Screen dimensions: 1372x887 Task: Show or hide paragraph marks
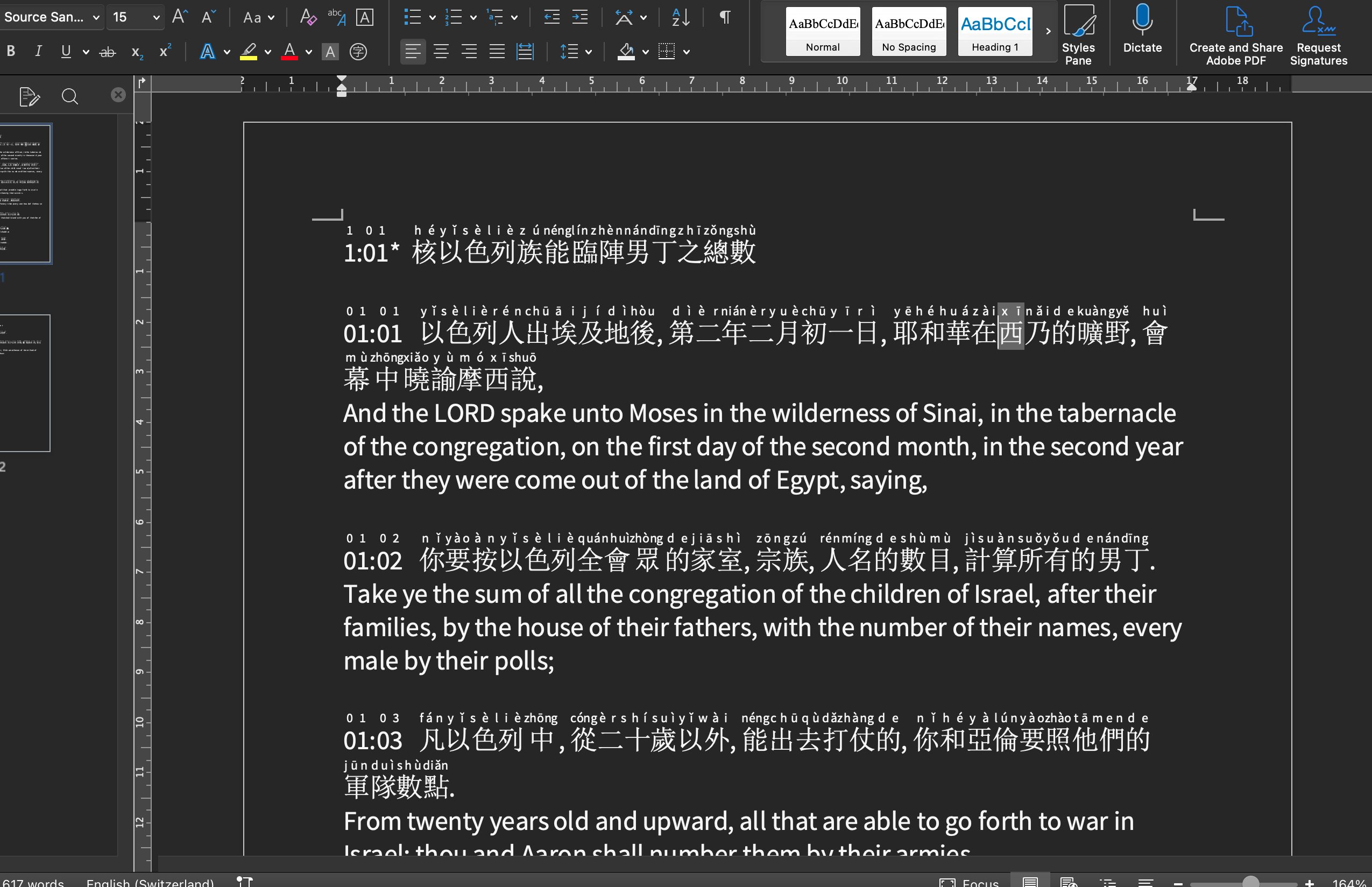tap(724, 17)
